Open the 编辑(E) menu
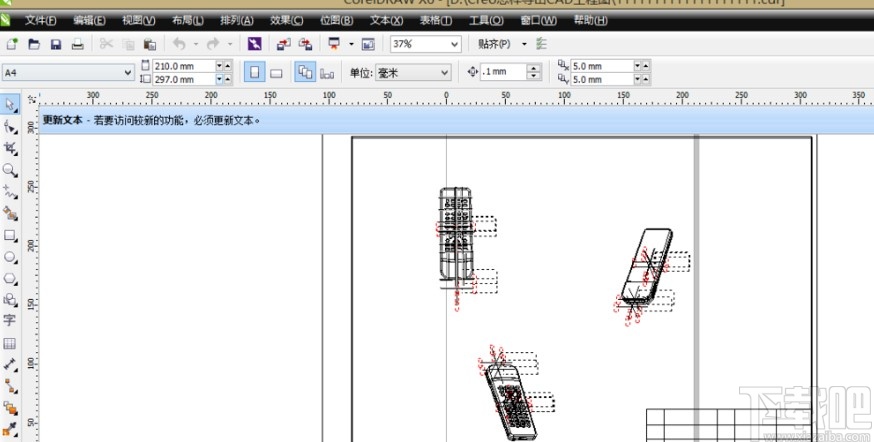874x442 pixels. click(x=89, y=21)
